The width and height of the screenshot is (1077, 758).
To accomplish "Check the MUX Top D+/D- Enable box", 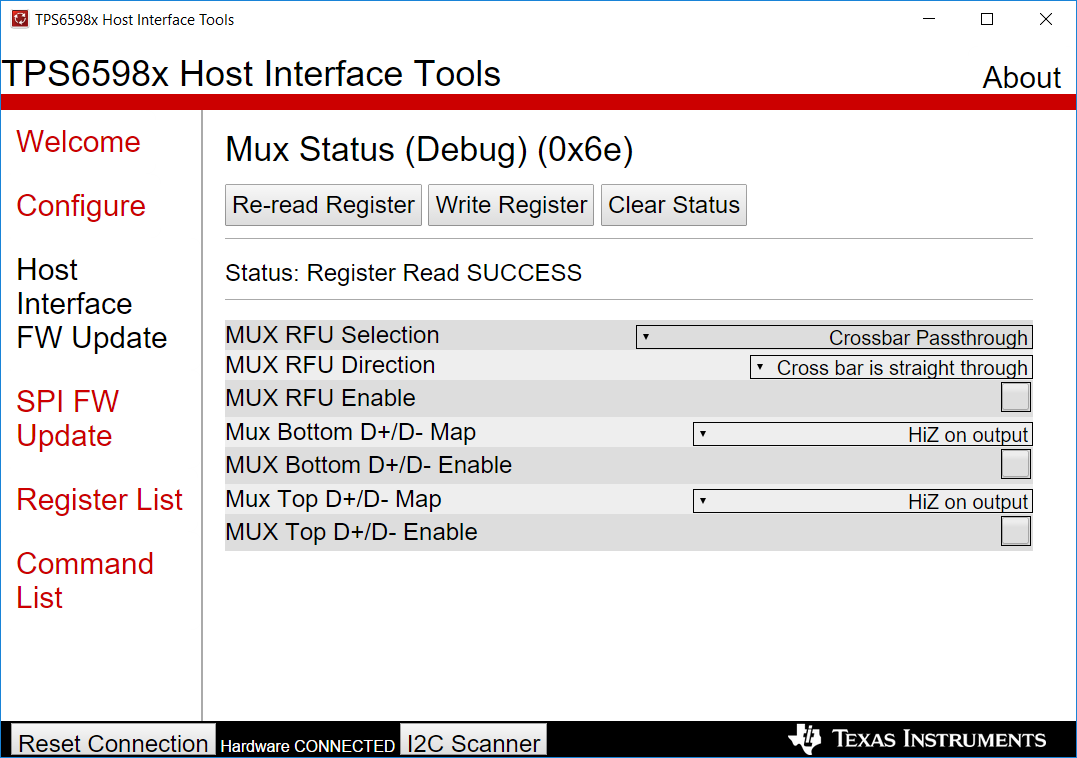I will pos(1016,532).
